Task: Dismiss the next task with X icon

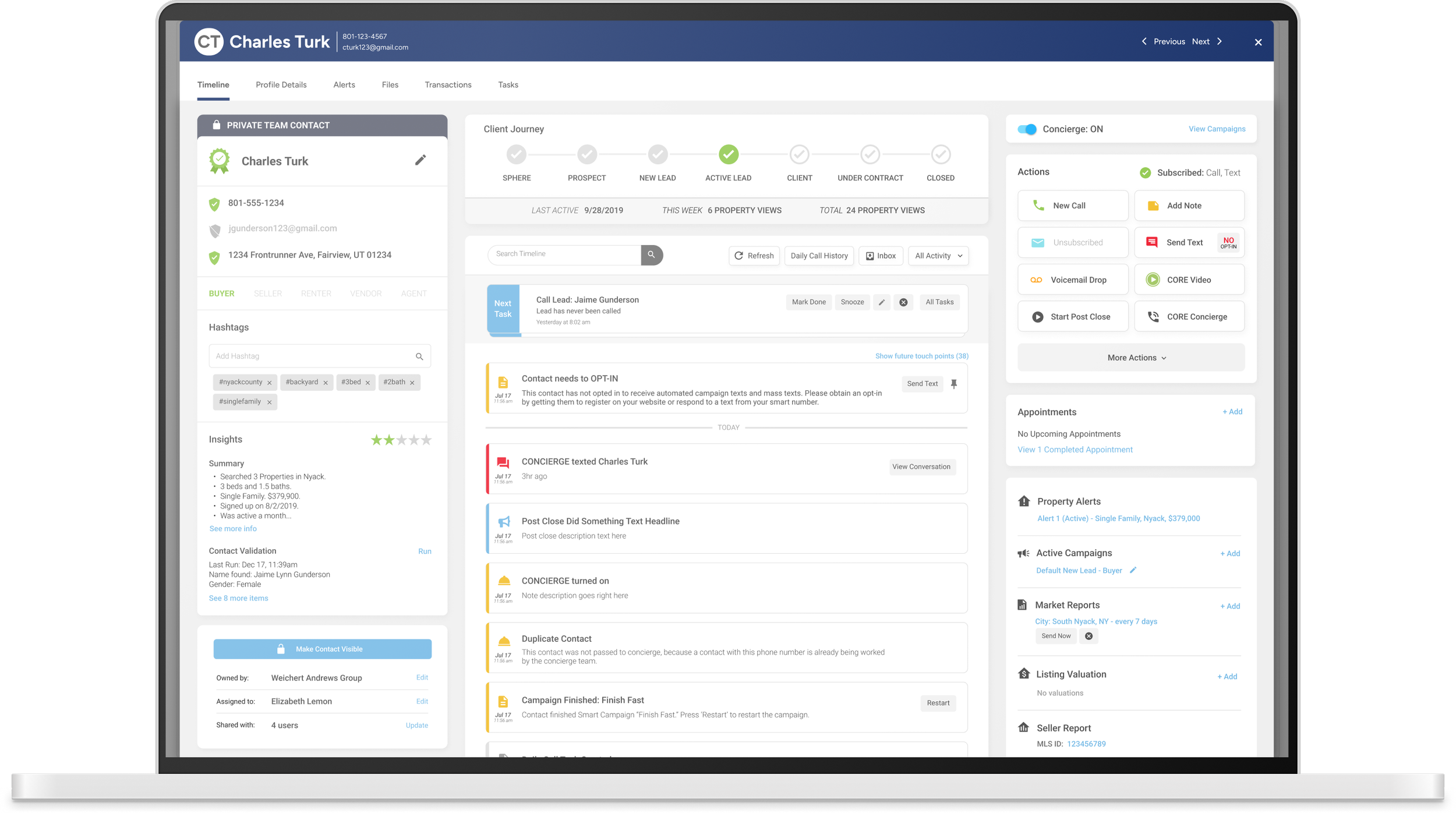Action: pos(903,302)
